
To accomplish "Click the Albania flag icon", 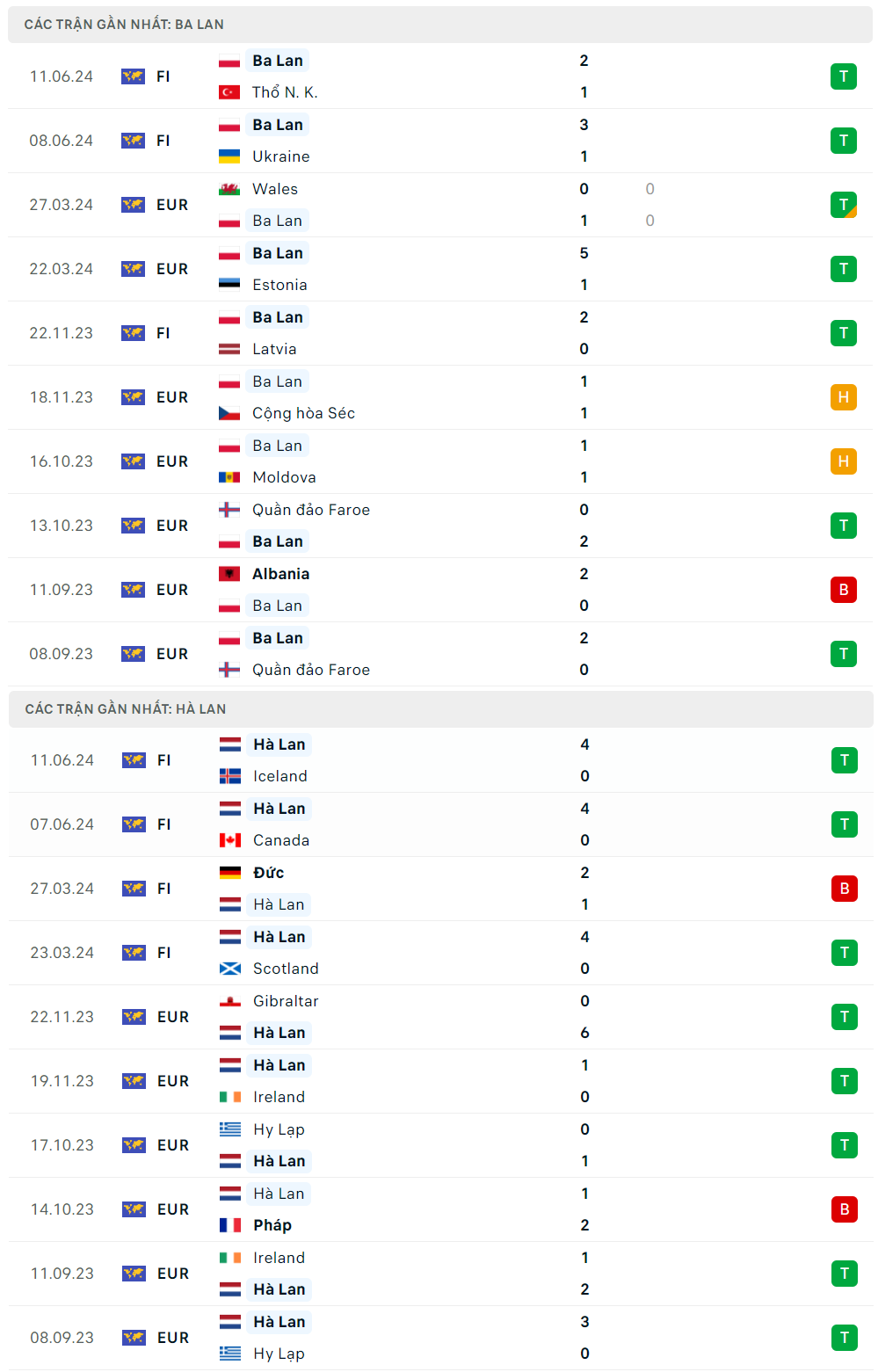I will click(229, 574).
